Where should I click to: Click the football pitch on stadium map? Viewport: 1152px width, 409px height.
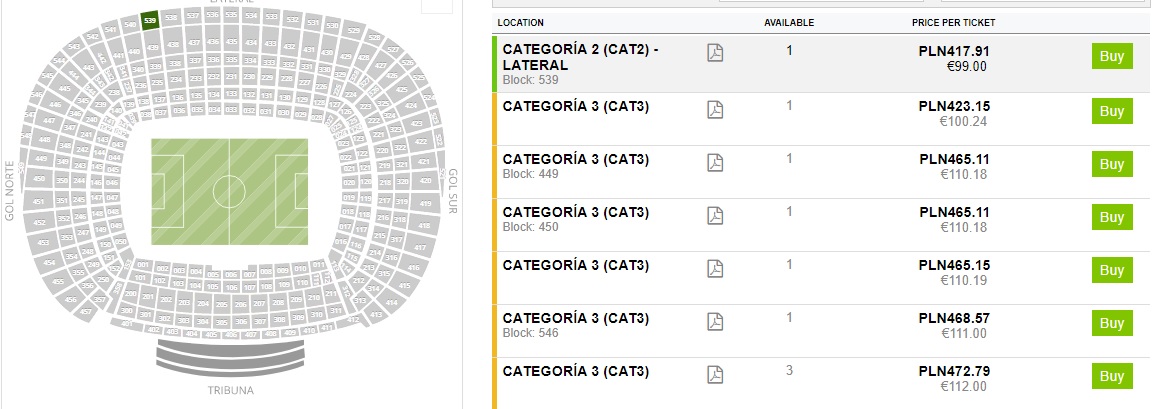click(x=229, y=192)
